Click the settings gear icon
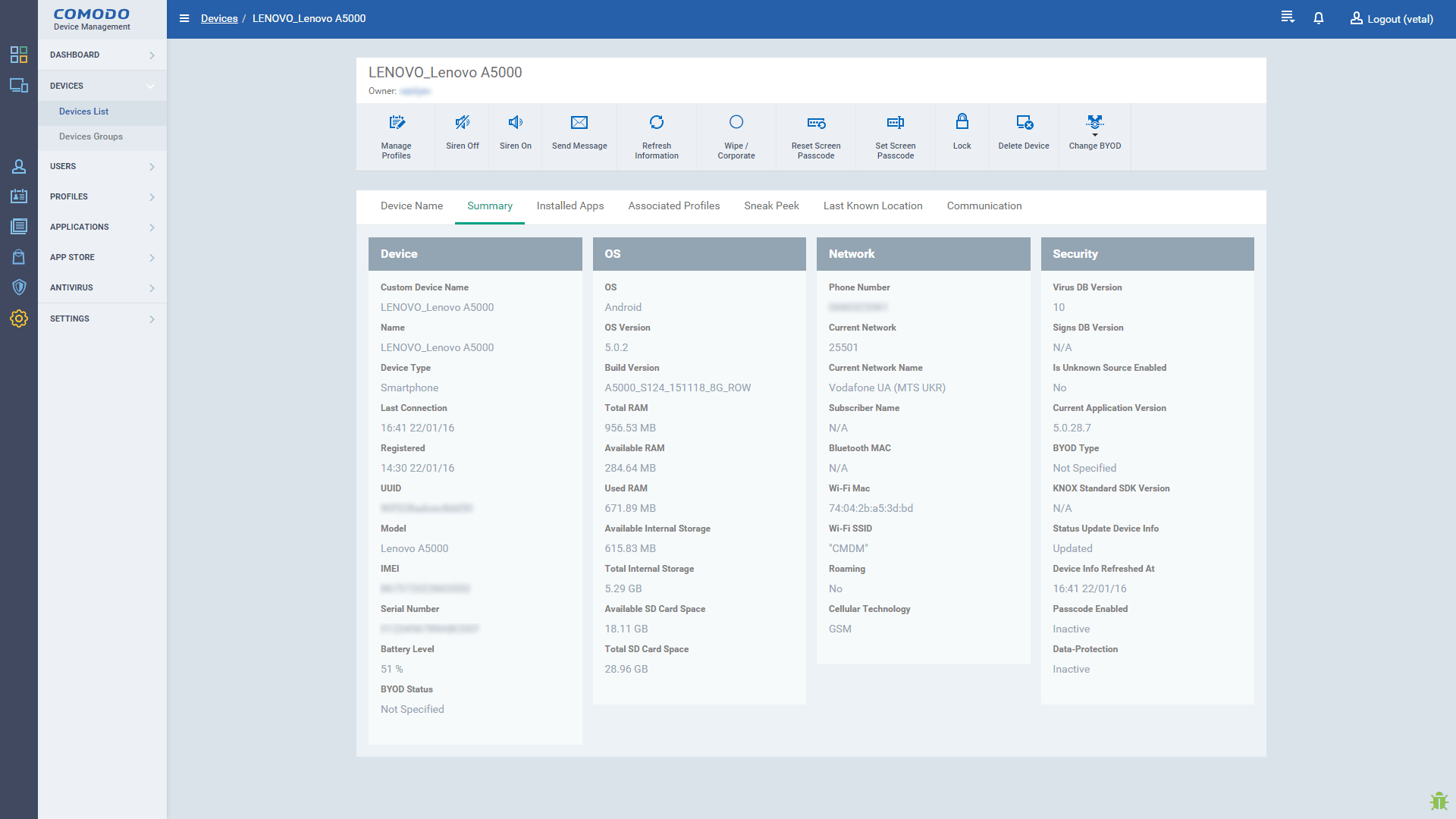 click(x=19, y=318)
